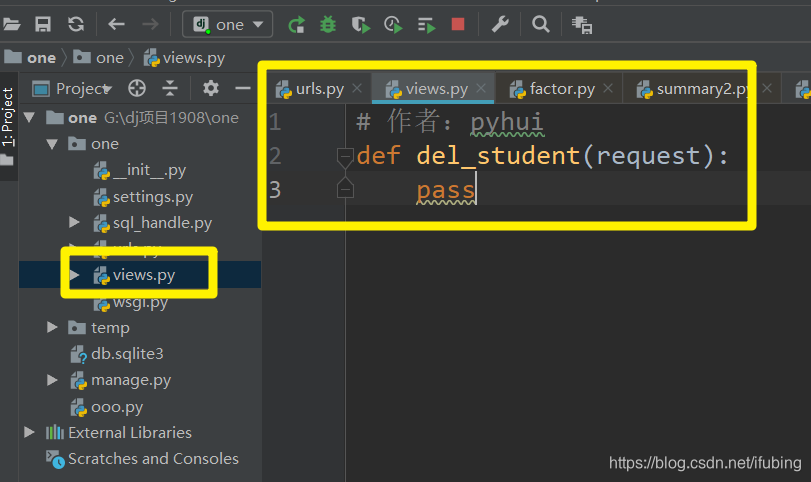The width and height of the screenshot is (811, 482).
Task: Click the green Run/Rerun icon
Action: tap(296, 24)
